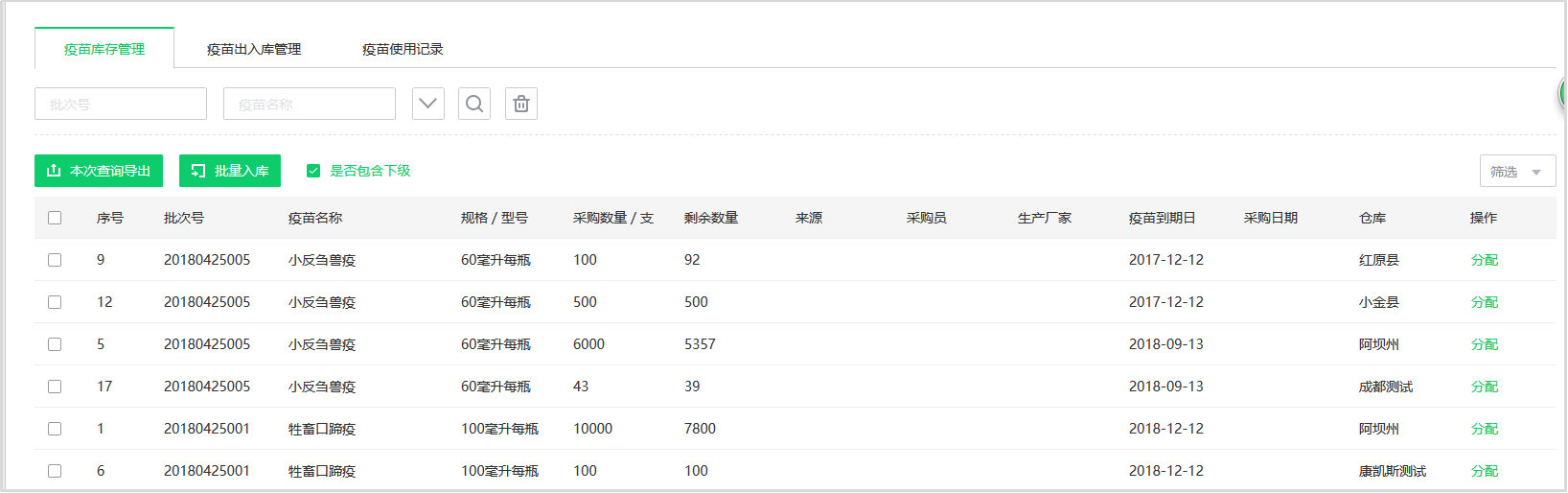
Task: Click the 采购数量 / 支 column header
Action: 613,218
